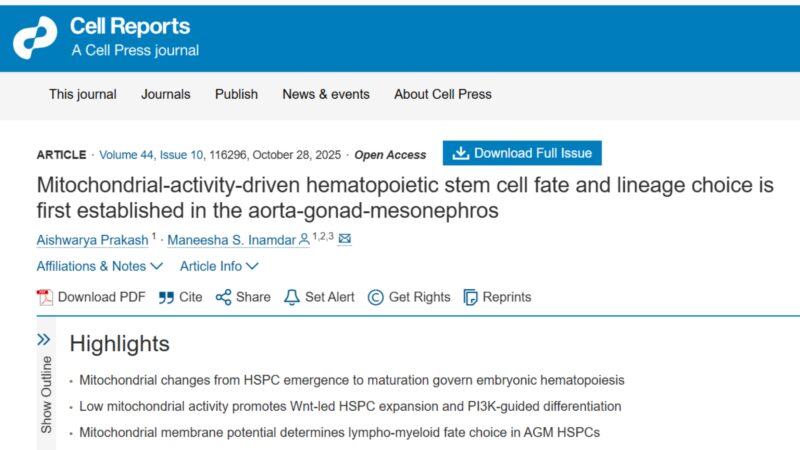Image resolution: width=800 pixels, height=450 pixels.
Task: Click the Download PDF icon
Action: point(44,297)
